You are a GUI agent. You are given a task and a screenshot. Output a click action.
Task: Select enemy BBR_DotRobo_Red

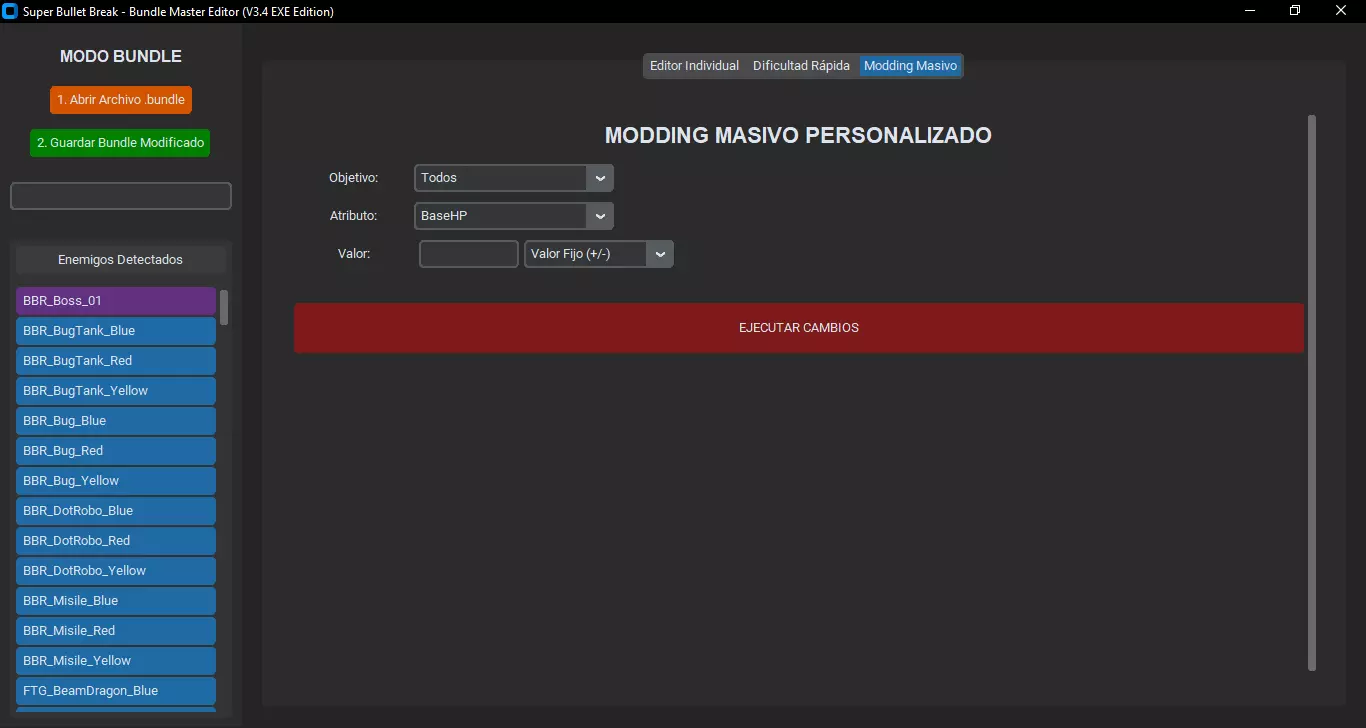[116, 541]
